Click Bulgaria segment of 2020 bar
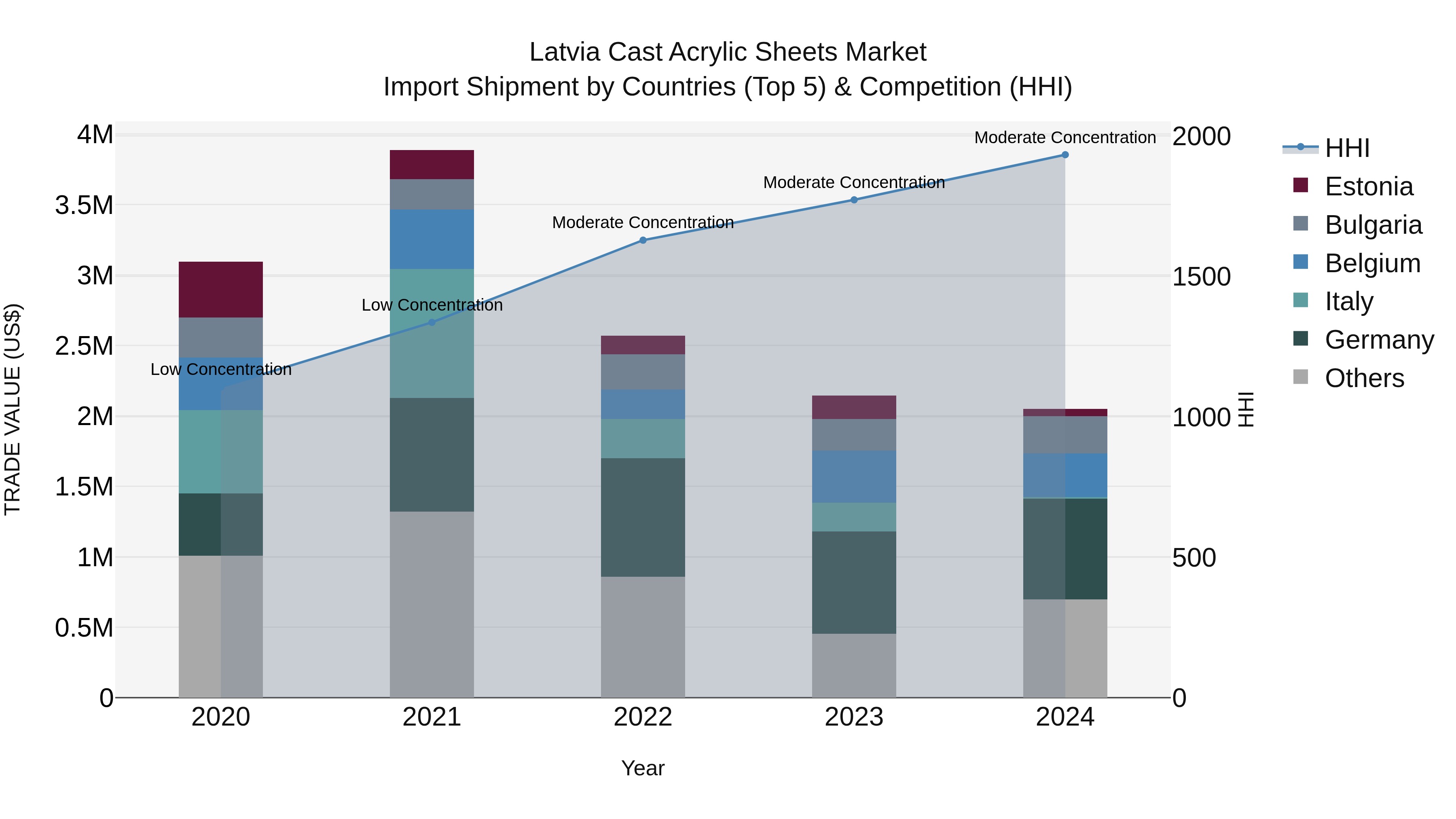 pos(221,337)
